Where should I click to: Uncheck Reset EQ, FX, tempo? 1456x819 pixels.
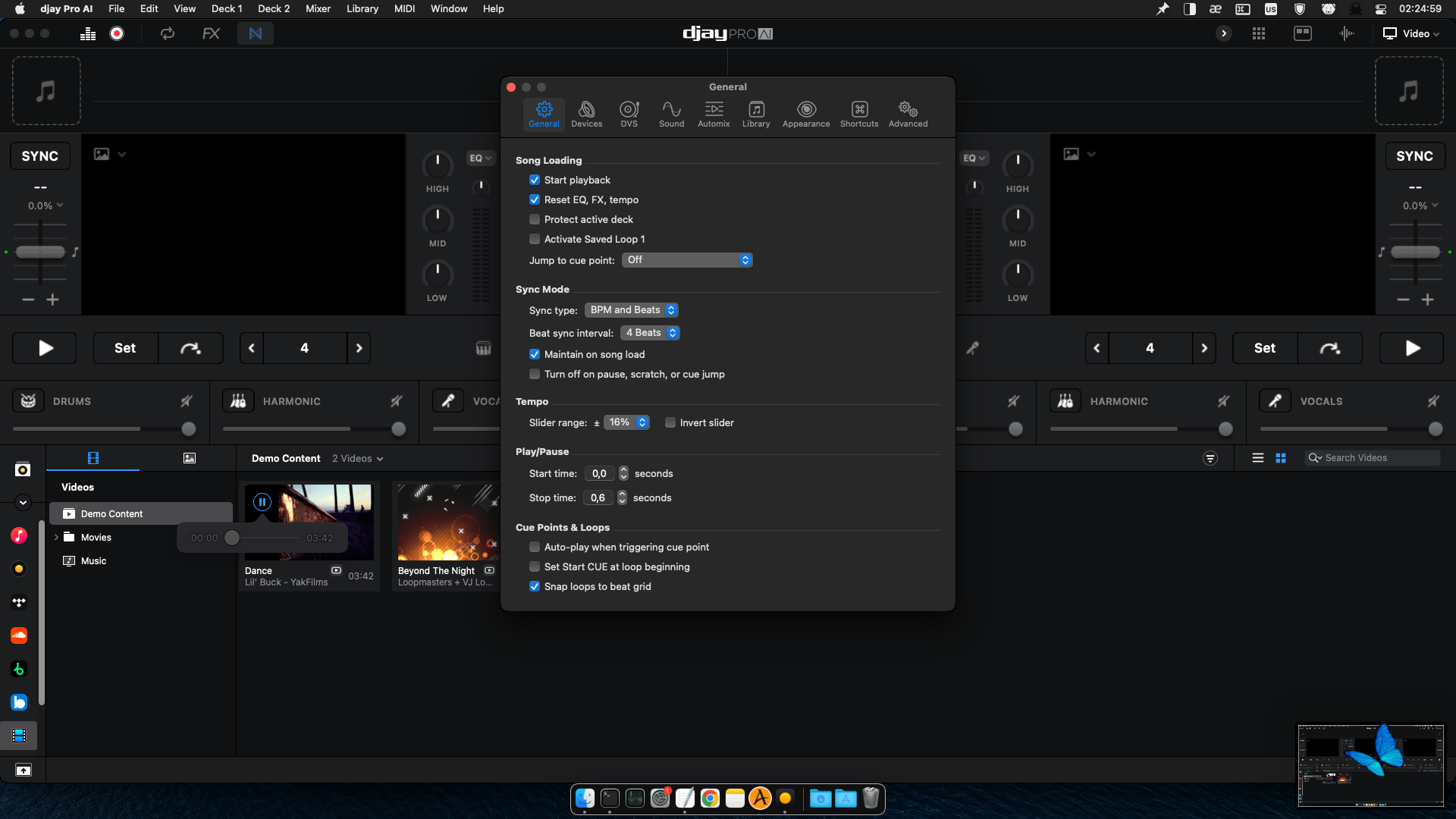click(x=535, y=199)
